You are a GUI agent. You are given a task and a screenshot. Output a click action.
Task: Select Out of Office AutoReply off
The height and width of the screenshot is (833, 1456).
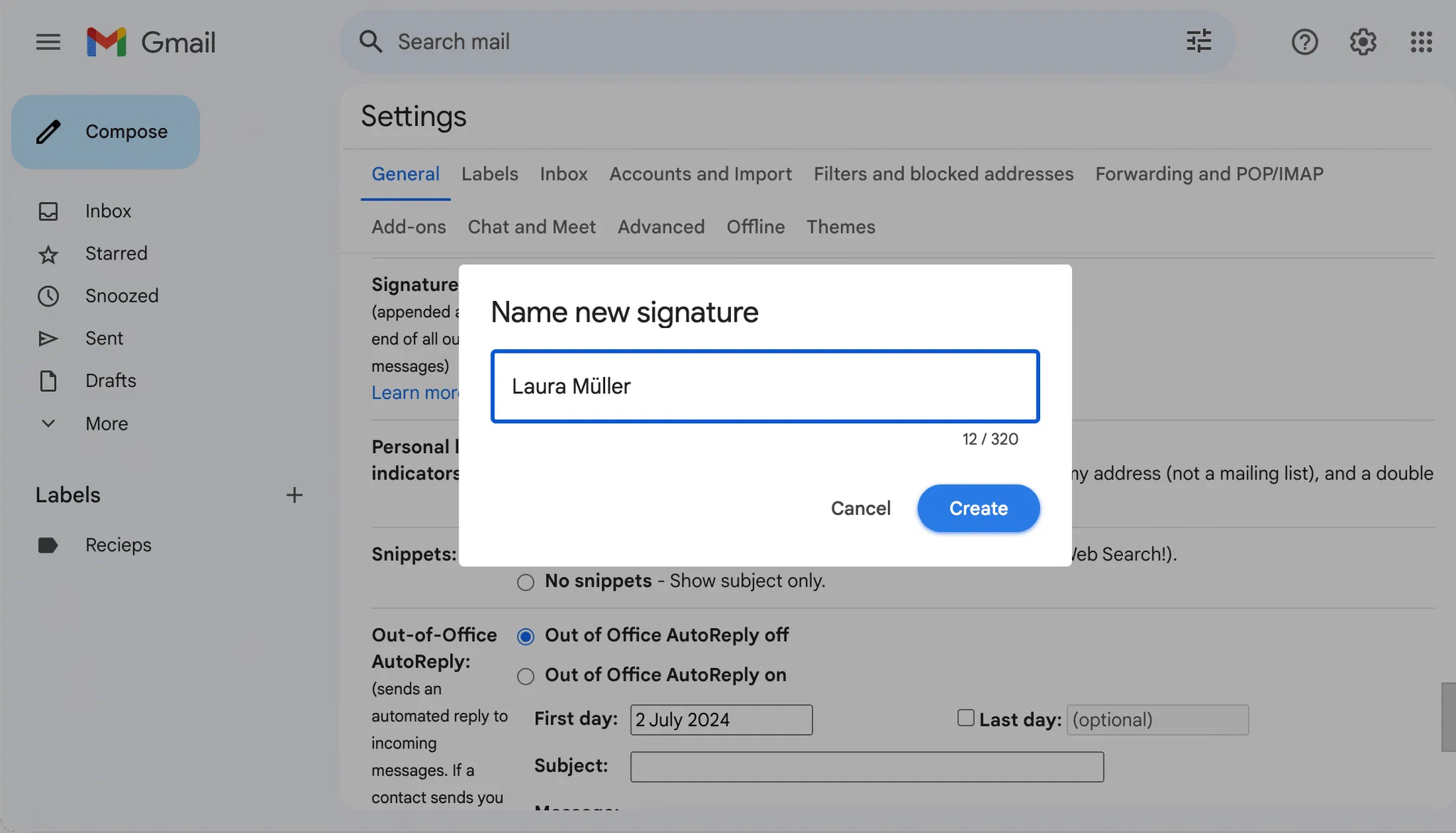[525, 637]
